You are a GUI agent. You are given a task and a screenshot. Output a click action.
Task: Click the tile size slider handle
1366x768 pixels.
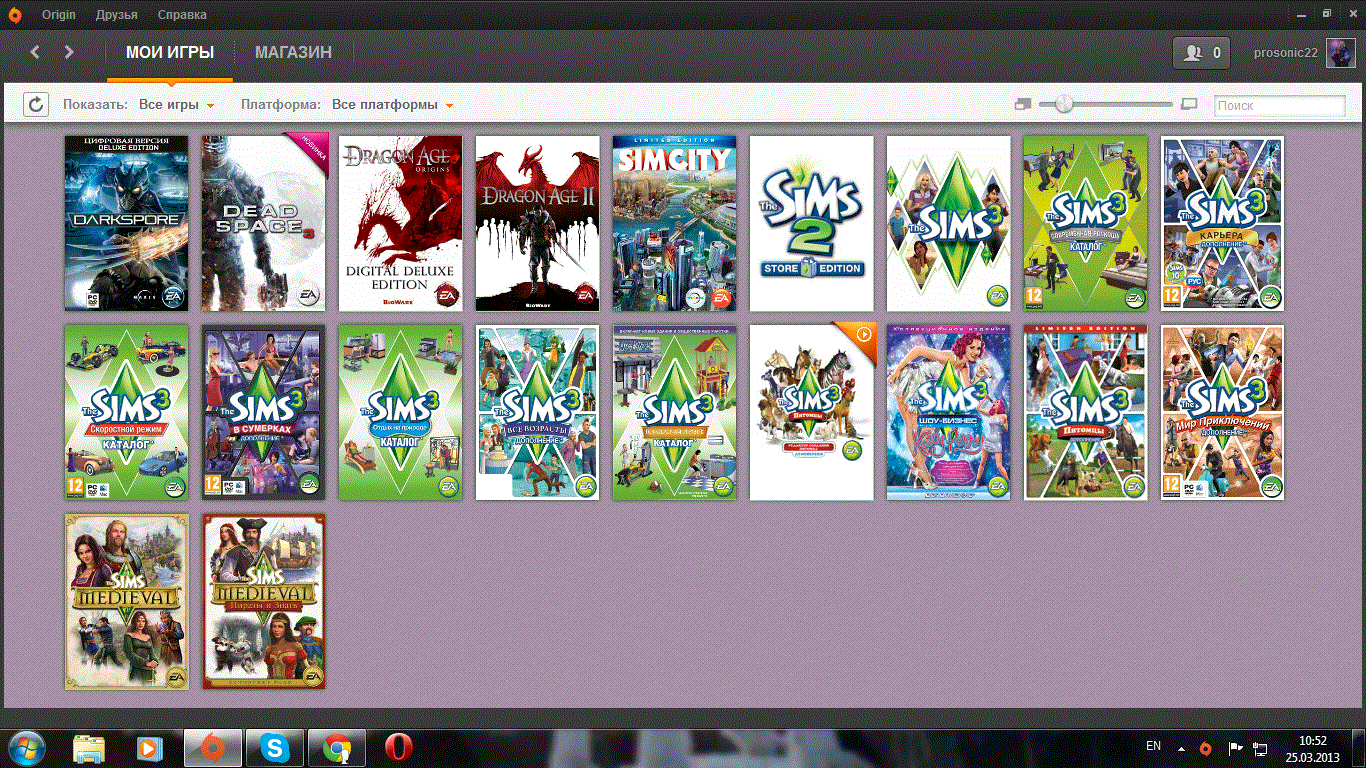[1064, 103]
